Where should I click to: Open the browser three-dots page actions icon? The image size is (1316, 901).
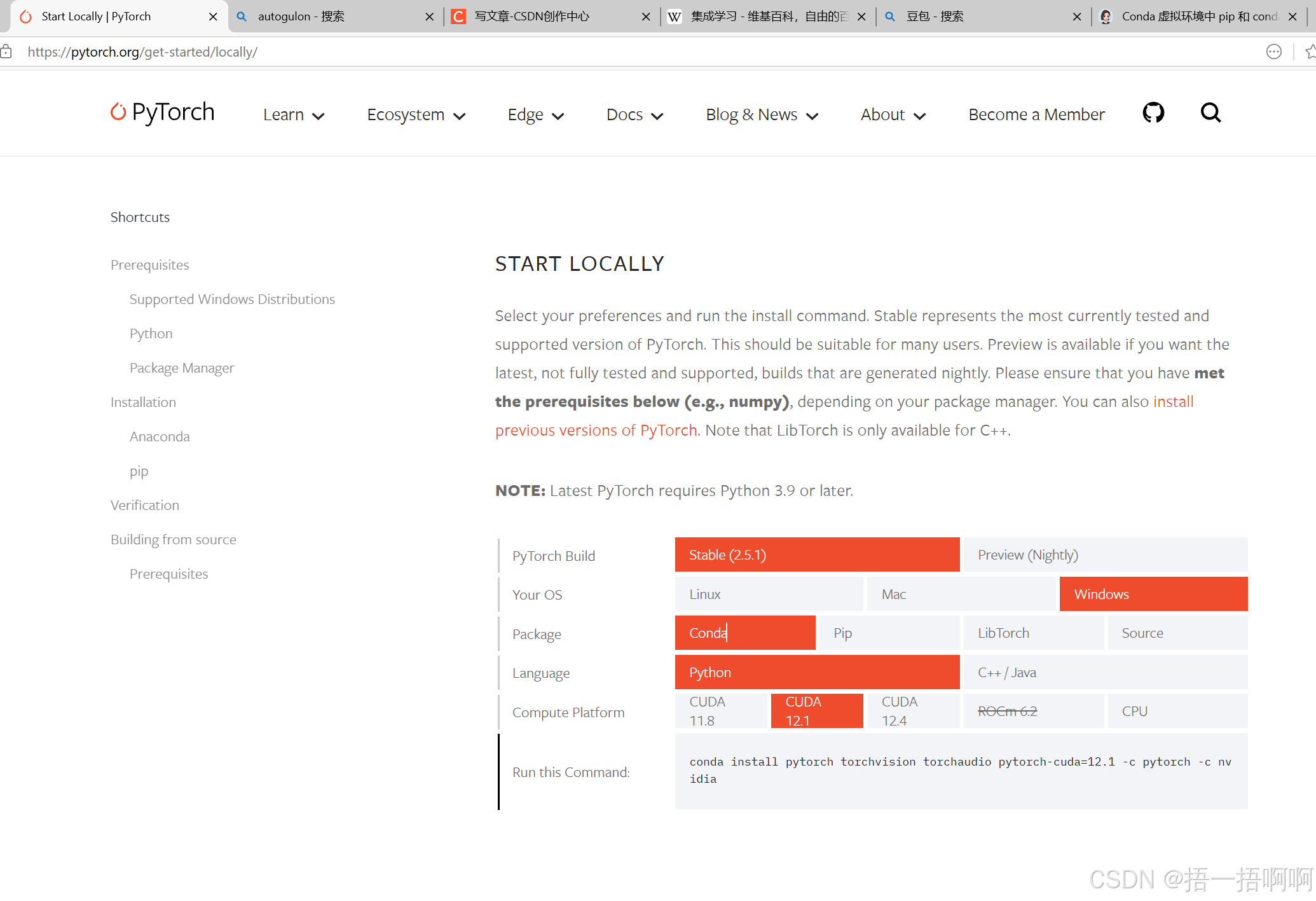point(1273,52)
